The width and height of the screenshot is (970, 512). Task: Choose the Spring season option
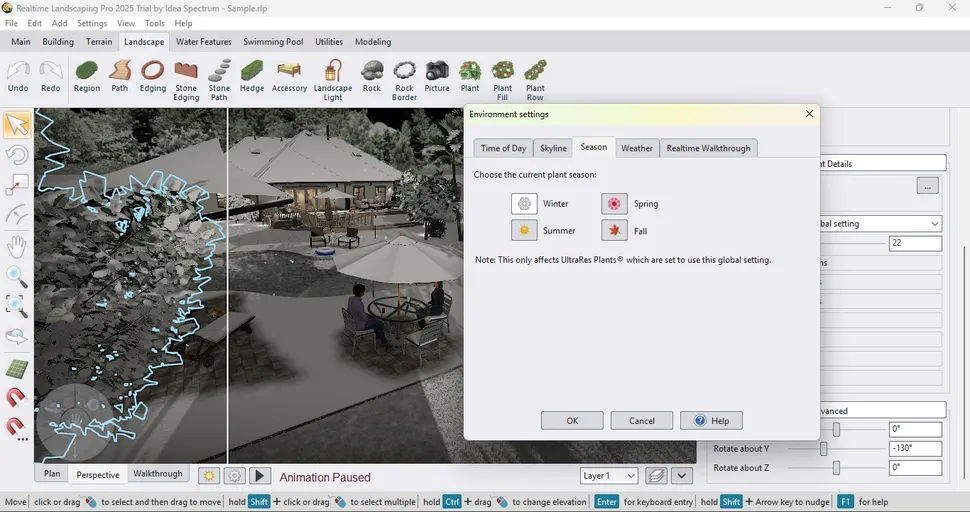pos(614,204)
